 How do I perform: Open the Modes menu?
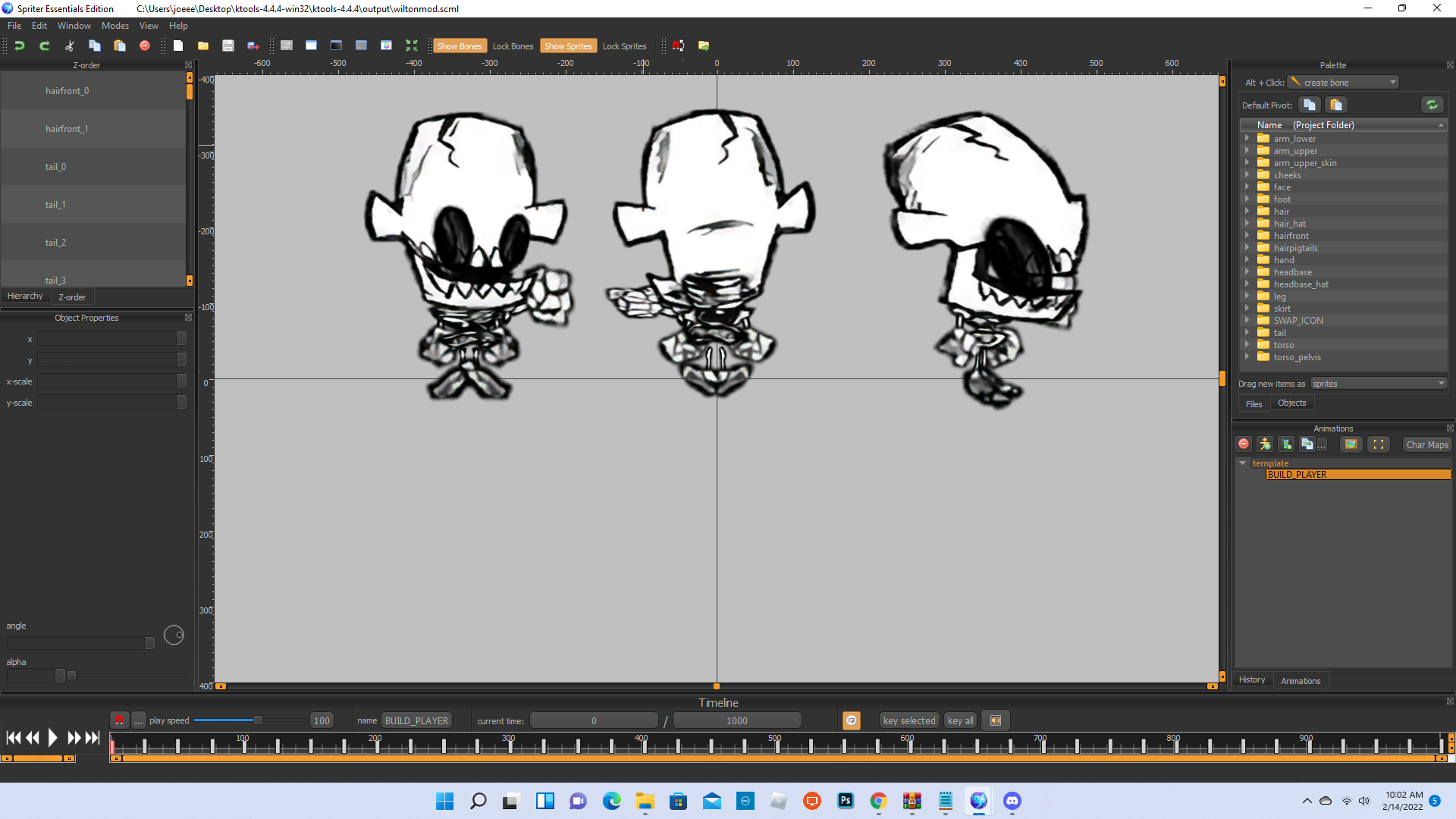point(115,26)
